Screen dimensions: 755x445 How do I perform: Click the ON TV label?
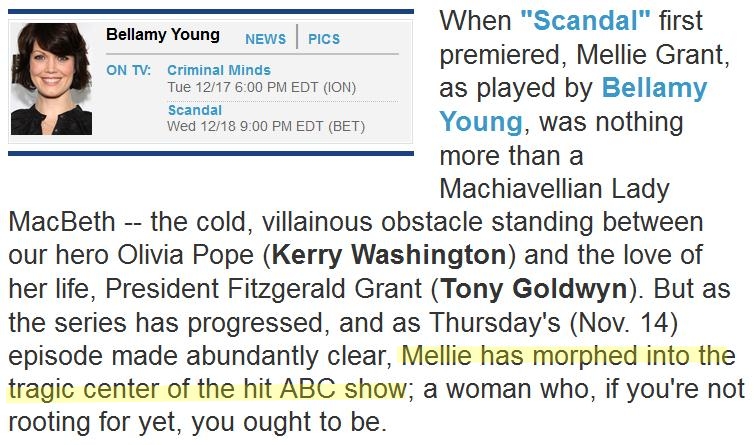coord(128,71)
